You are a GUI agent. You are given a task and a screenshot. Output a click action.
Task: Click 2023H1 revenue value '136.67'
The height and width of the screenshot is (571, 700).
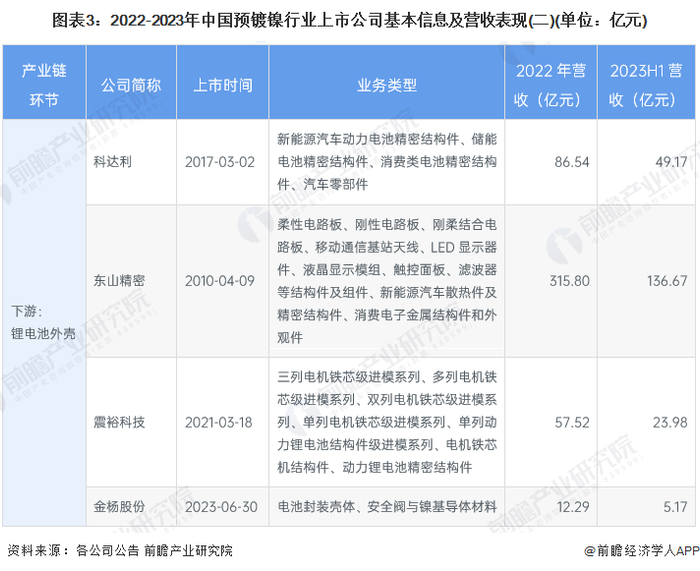[667, 281]
